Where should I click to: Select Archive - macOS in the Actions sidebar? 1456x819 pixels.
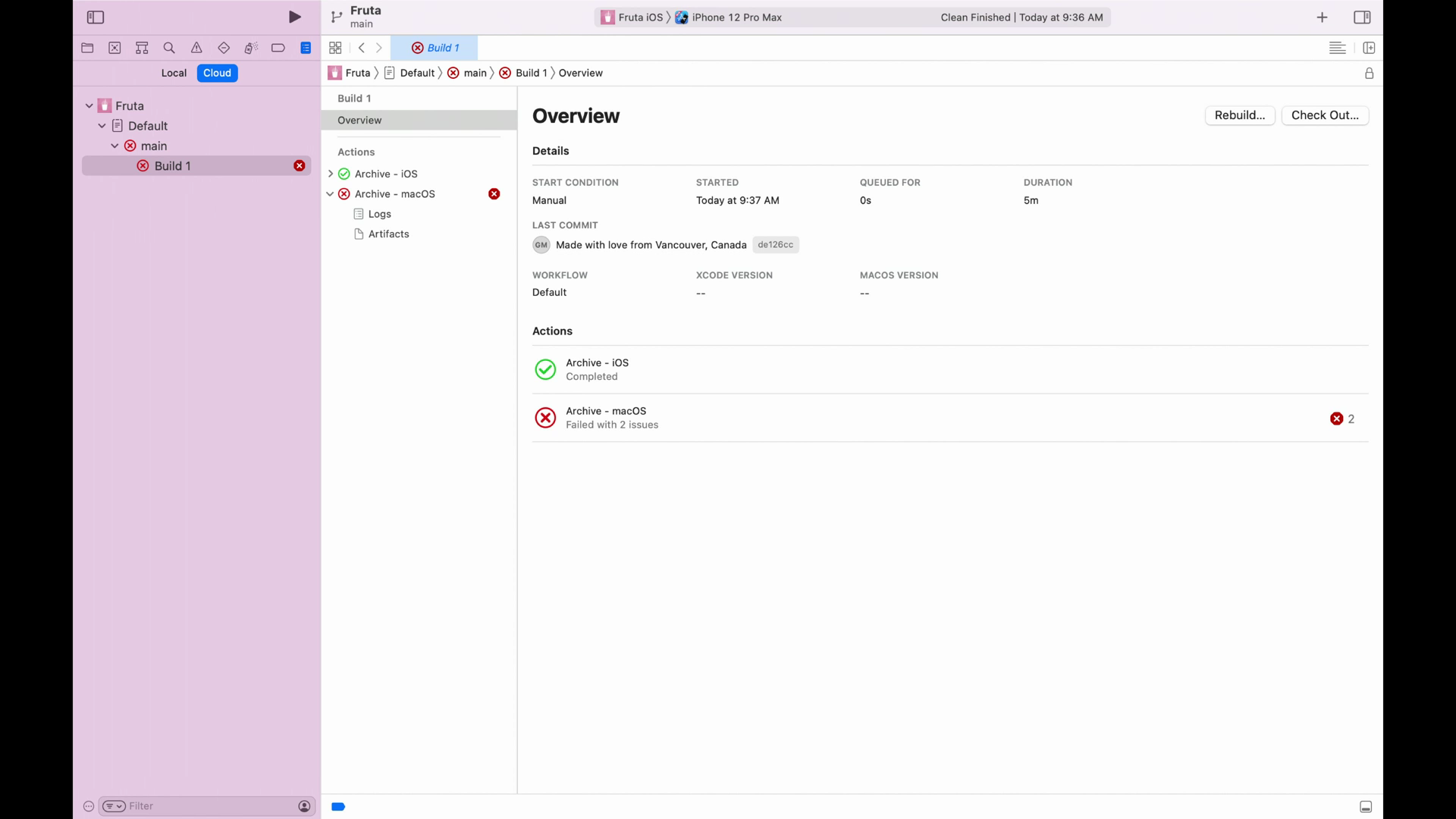tap(395, 194)
